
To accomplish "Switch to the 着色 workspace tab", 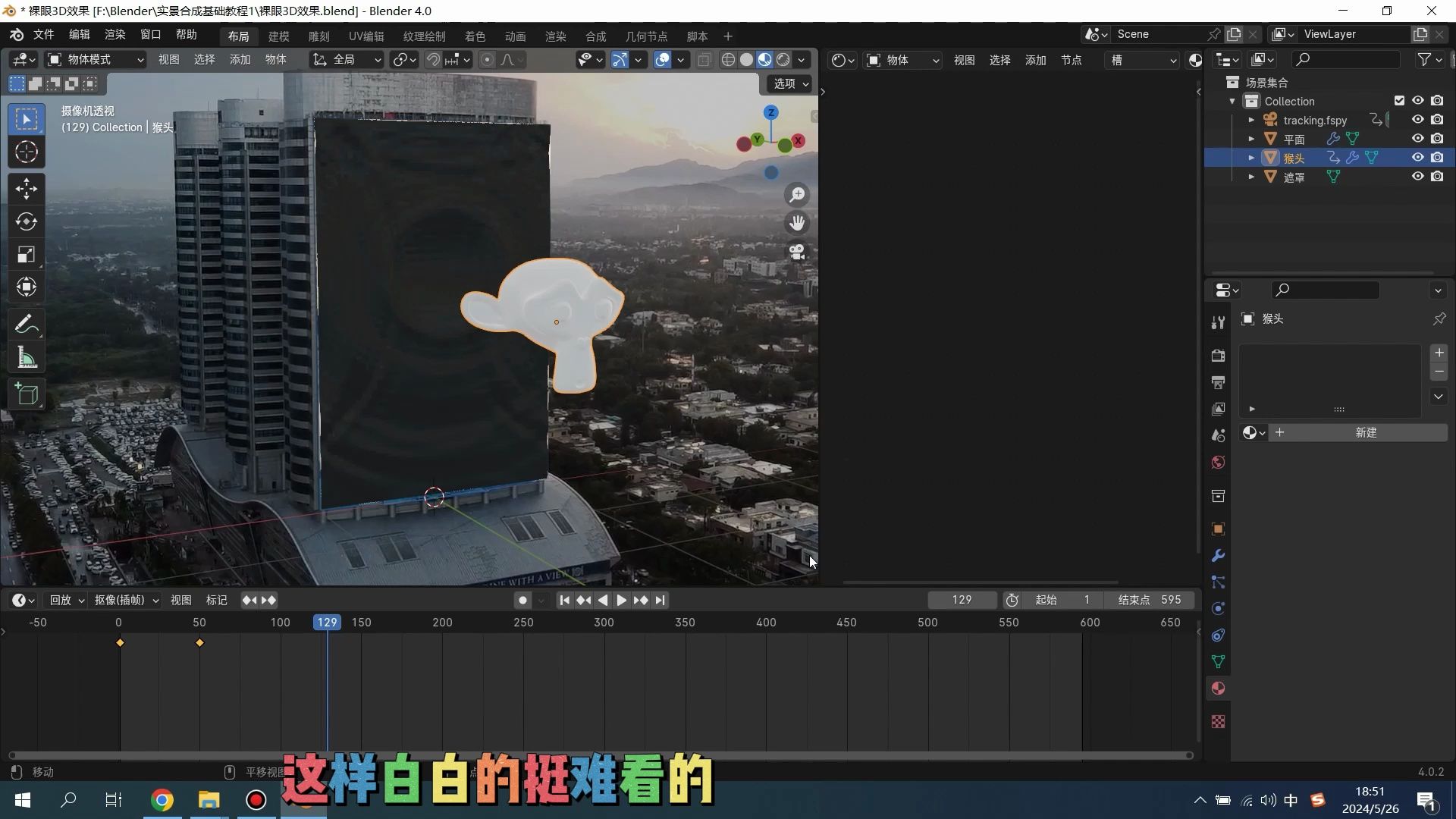I will (475, 36).
